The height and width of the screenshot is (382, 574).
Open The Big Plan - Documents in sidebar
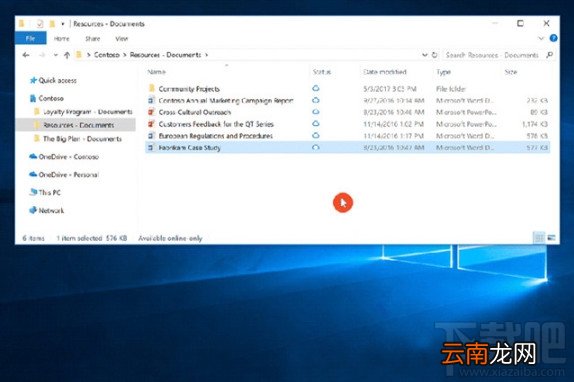pyautogui.click(x=82, y=139)
